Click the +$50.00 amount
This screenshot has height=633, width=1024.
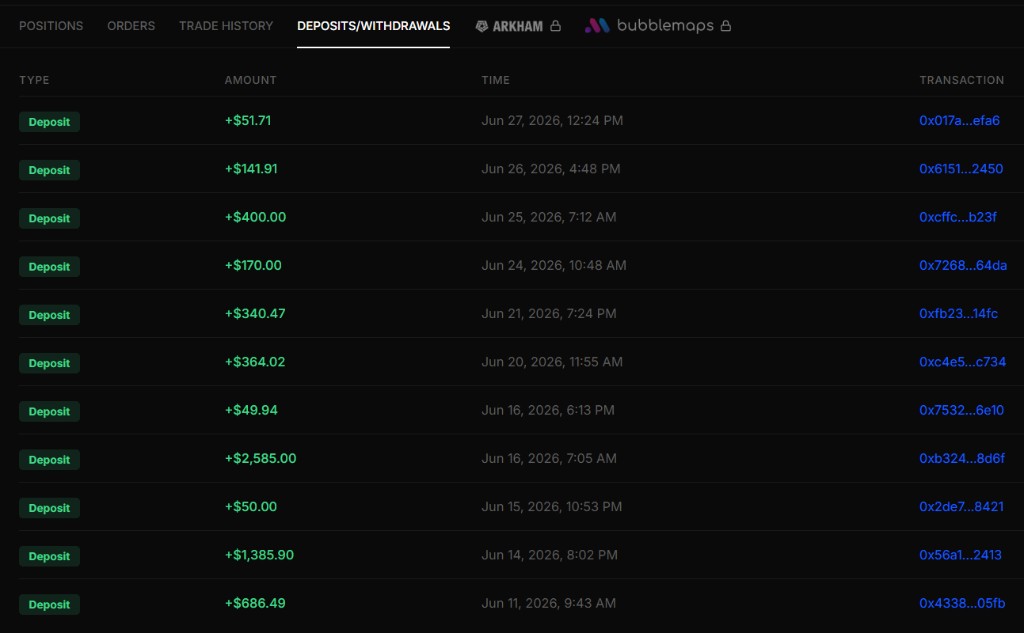pos(251,507)
